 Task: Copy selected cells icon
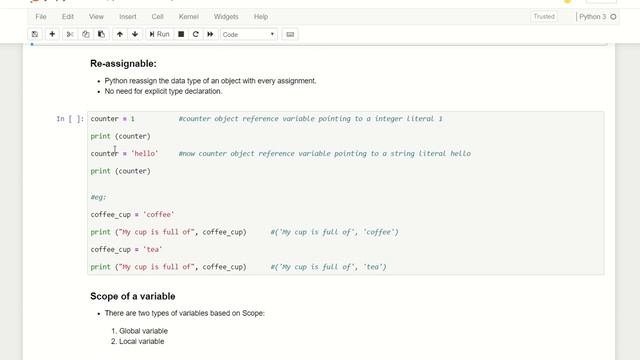(86, 34)
